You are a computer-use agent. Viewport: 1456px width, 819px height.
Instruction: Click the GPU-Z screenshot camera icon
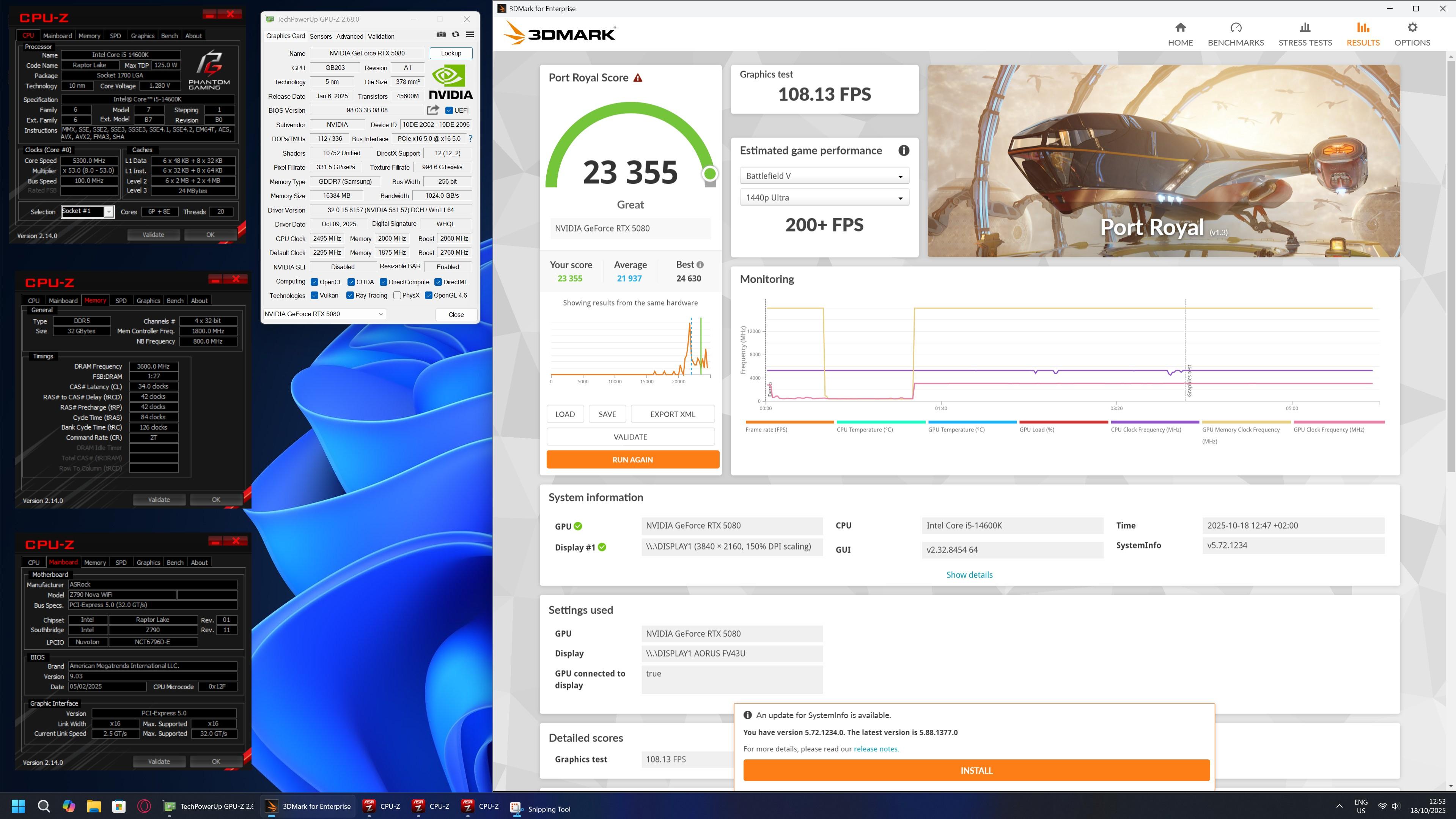(441, 35)
